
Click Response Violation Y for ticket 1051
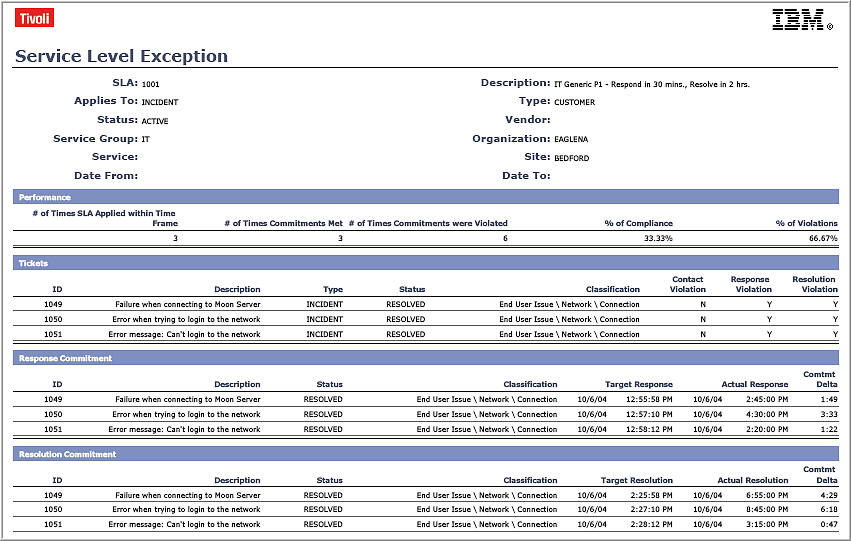coord(769,334)
